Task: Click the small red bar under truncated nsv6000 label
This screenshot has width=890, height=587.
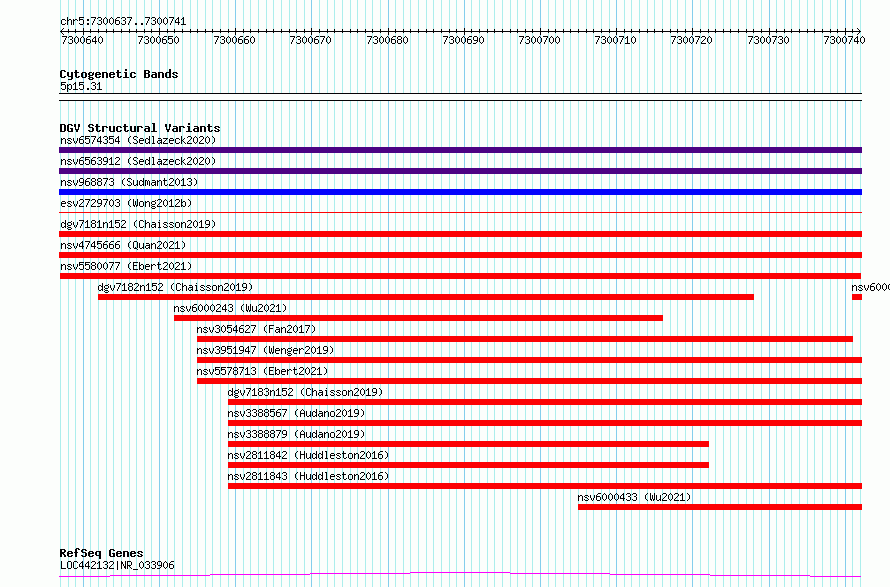Action: coord(857,297)
